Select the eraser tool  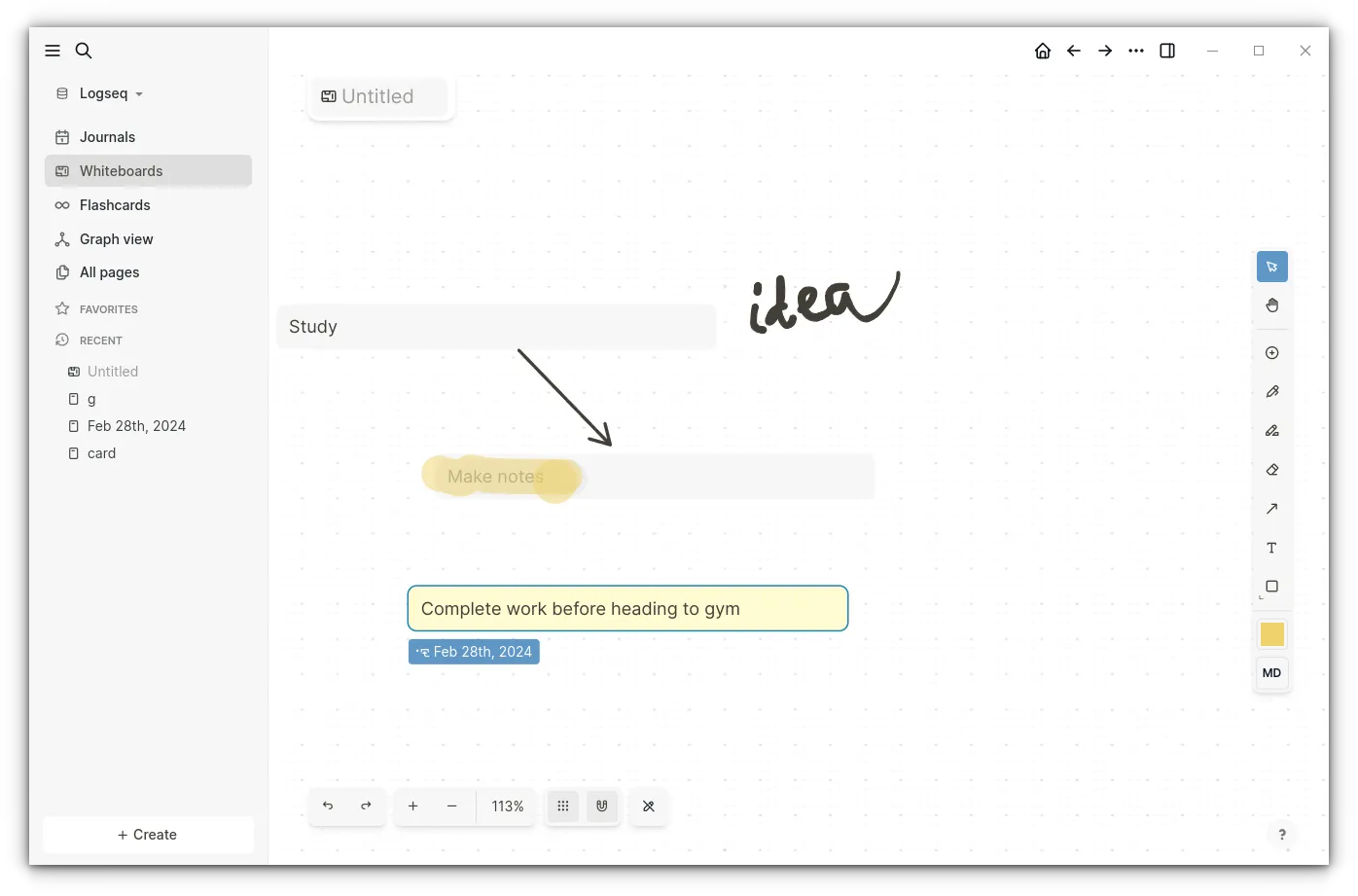coord(1272,470)
